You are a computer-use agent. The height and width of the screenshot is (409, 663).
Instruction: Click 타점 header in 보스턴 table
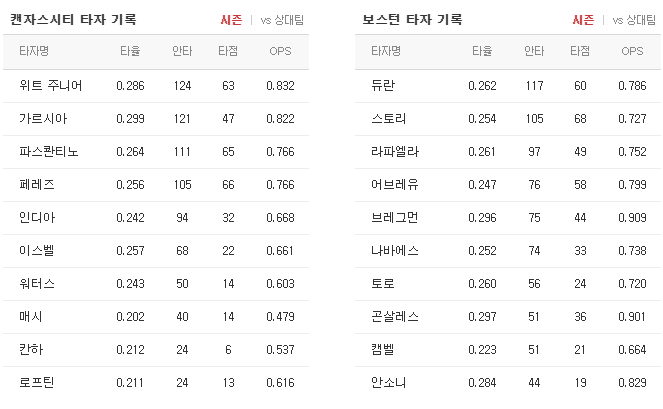(x=580, y=51)
